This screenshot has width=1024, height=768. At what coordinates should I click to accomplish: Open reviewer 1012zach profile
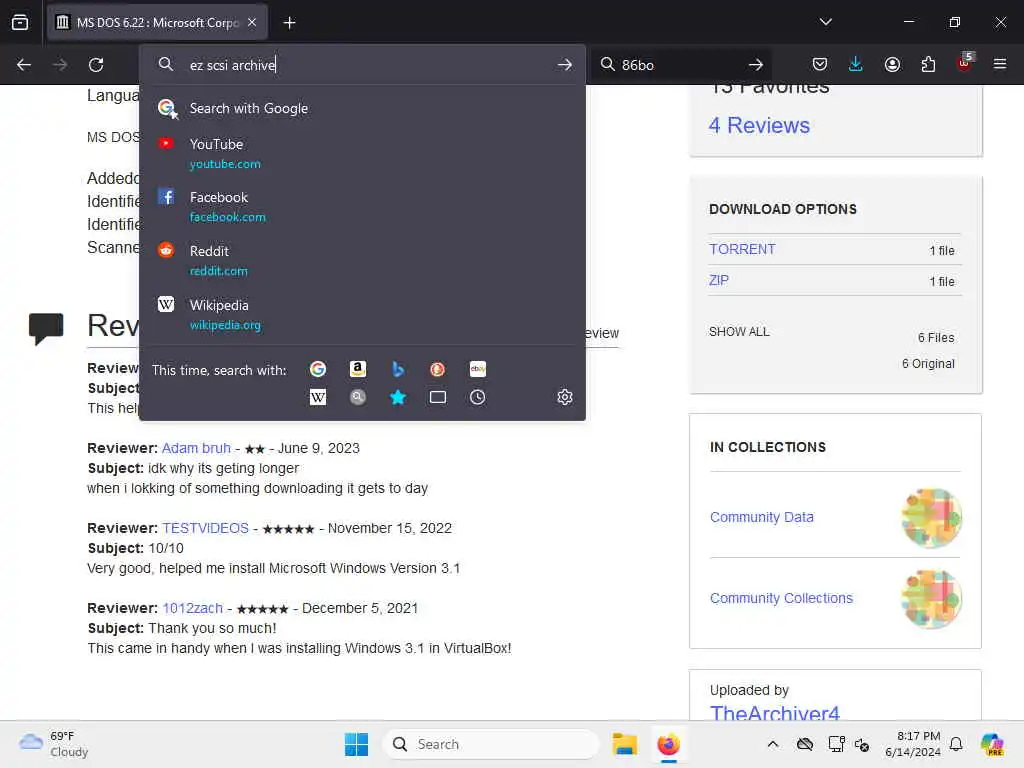coord(192,608)
